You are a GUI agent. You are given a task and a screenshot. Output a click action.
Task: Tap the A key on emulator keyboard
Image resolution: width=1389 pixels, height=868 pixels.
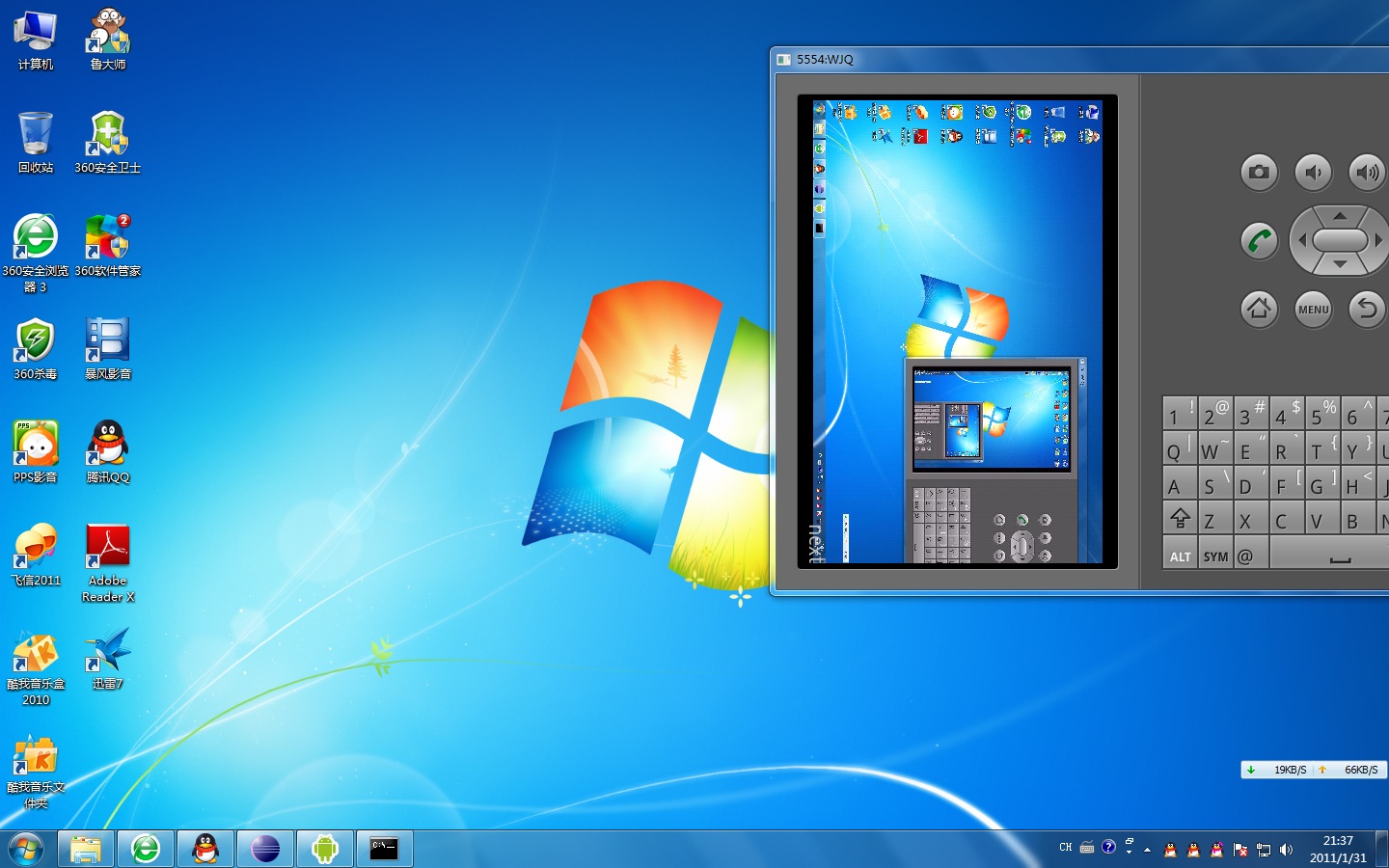(x=1181, y=483)
